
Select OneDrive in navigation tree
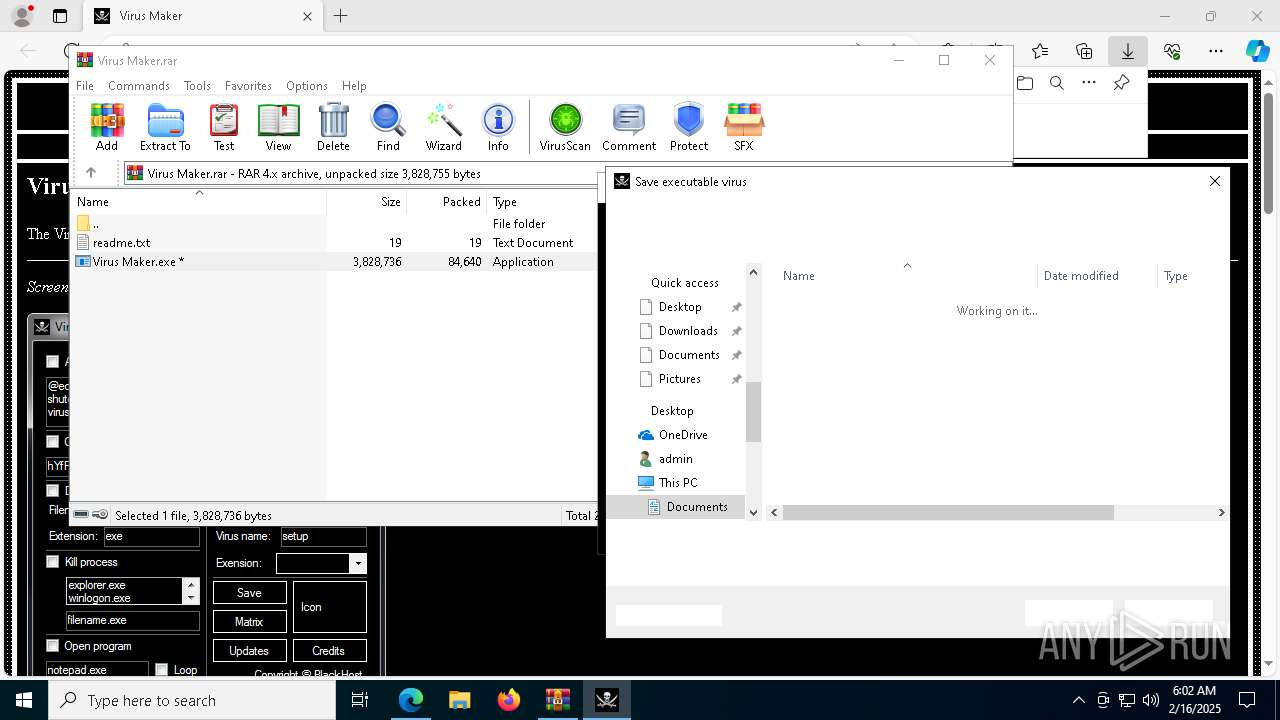(683, 435)
